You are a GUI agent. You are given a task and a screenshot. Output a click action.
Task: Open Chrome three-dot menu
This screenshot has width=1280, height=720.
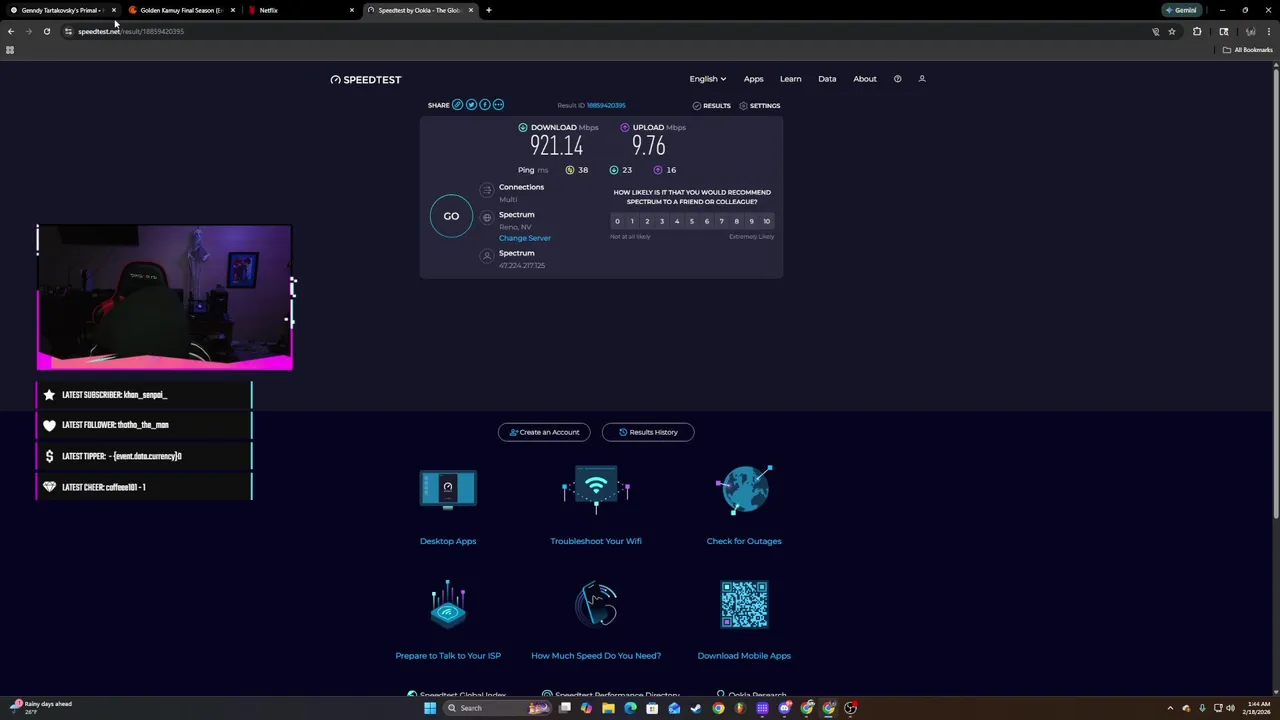point(1269,31)
